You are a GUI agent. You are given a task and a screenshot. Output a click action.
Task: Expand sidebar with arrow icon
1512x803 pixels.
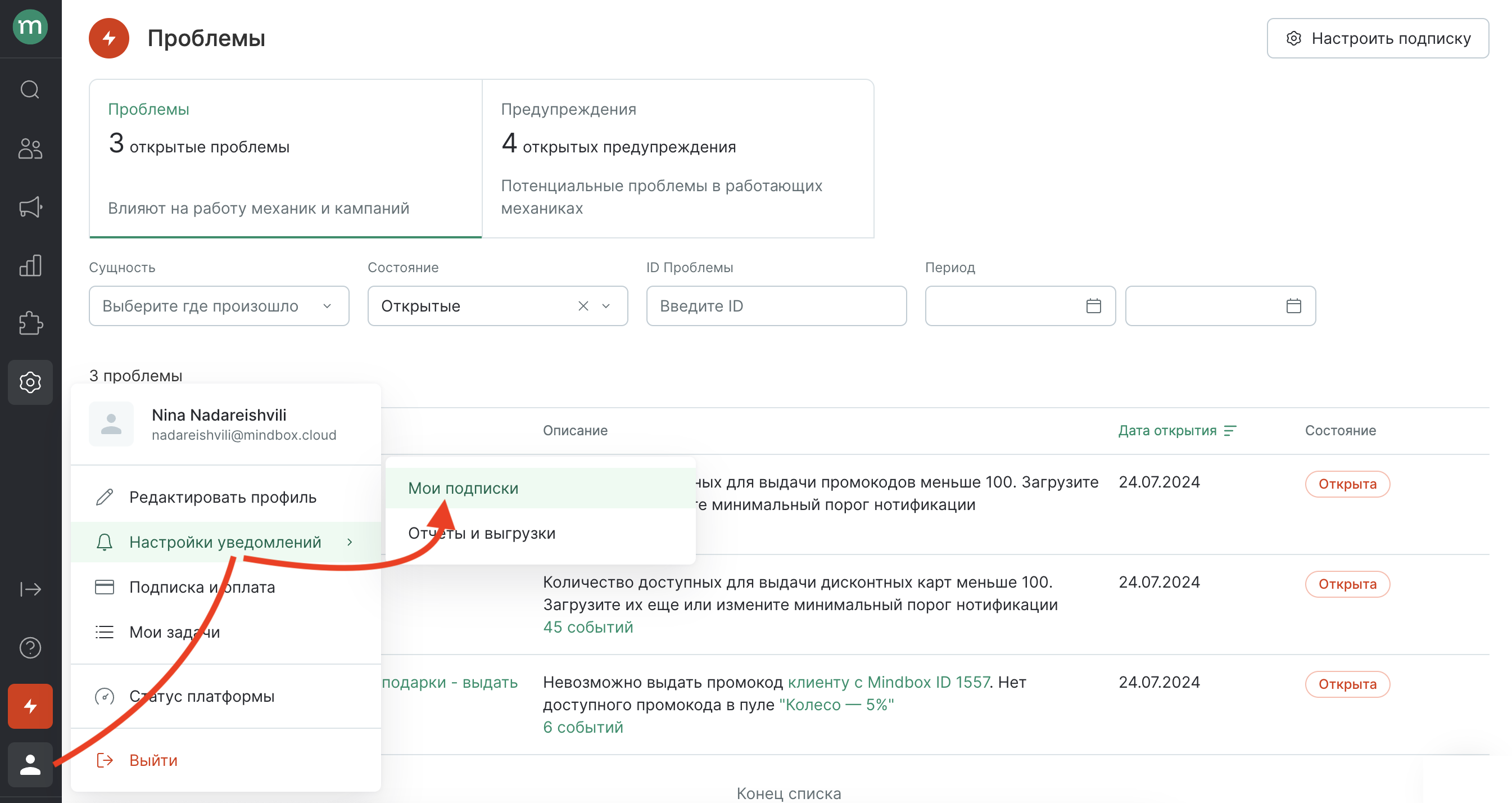(30, 589)
